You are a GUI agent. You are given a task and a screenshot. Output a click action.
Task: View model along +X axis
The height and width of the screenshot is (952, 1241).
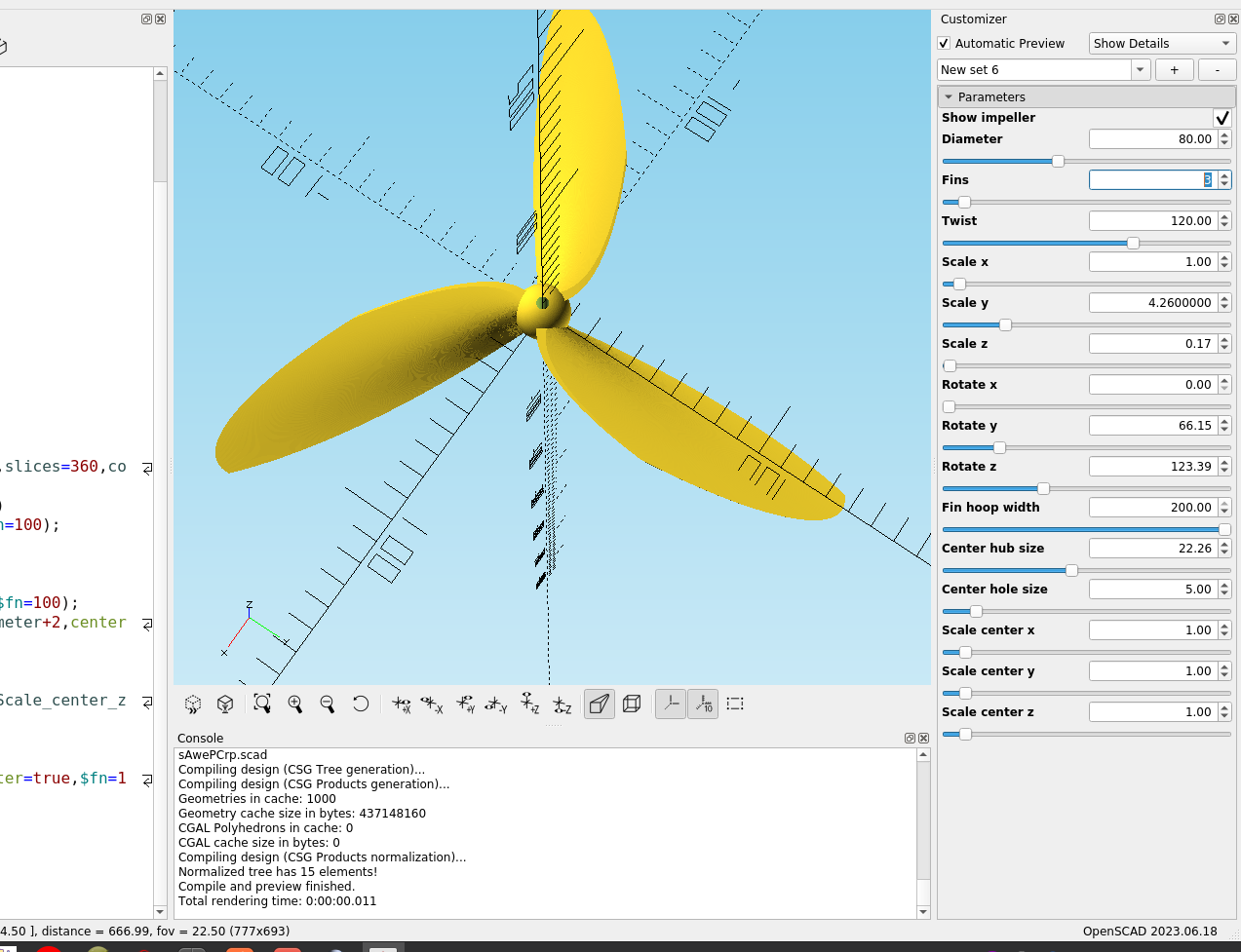[x=401, y=704]
